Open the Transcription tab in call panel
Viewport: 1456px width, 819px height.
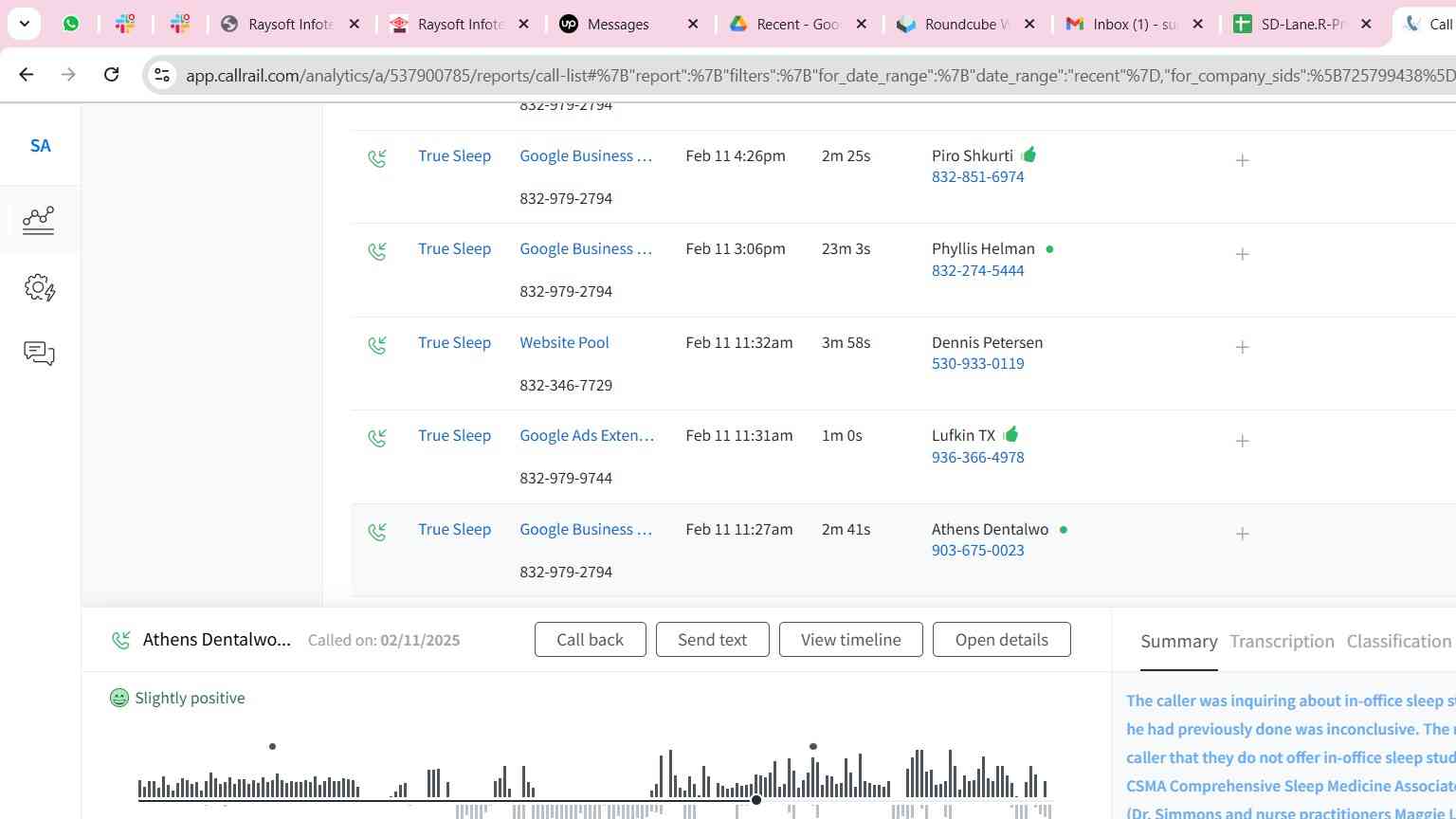pyautogui.click(x=1282, y=642)
